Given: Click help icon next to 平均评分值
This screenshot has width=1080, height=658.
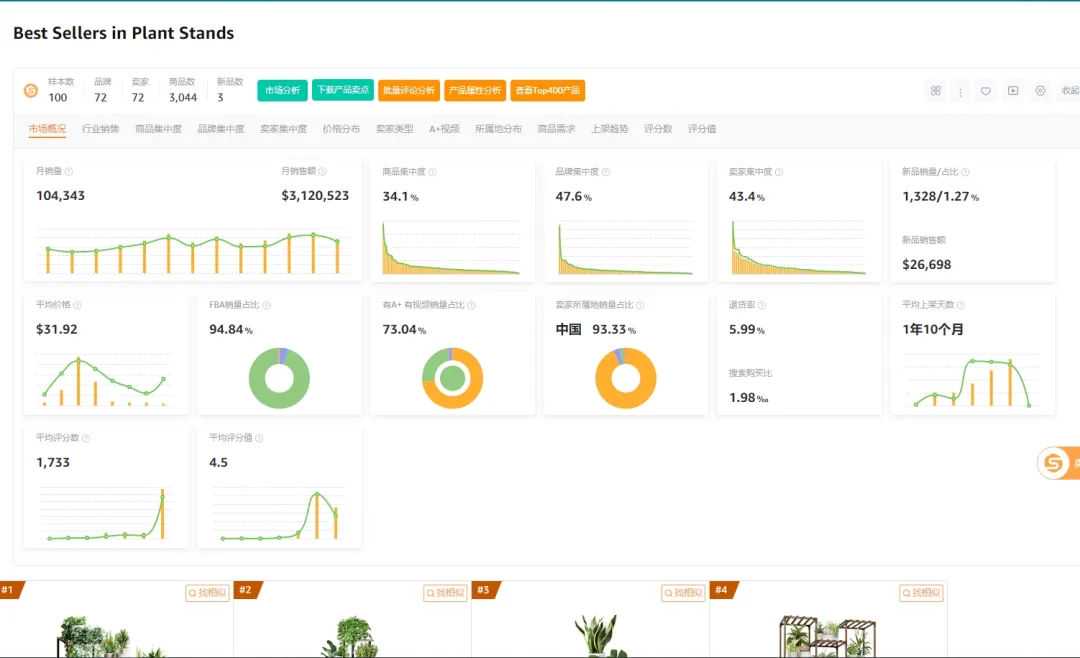Looking at the screenshot, I should point(259,438).
